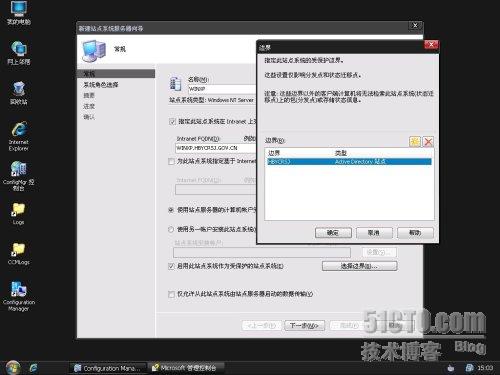Select the General (常规) wizard step

[116, 74]
